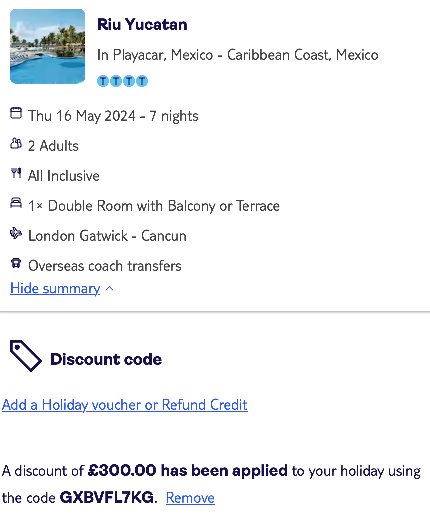Click the Riu Yucatan hotel pool thumbnail
The image size is (430, 523).
point(47,46)
